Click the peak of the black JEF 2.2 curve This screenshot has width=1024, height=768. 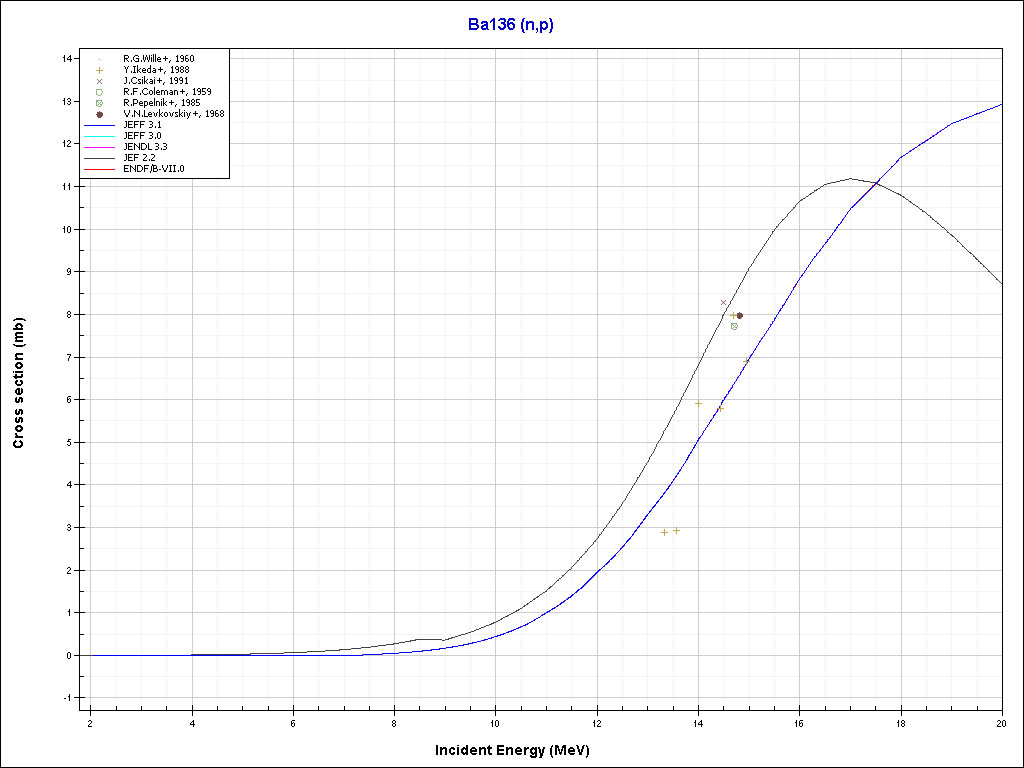[850, 179]
